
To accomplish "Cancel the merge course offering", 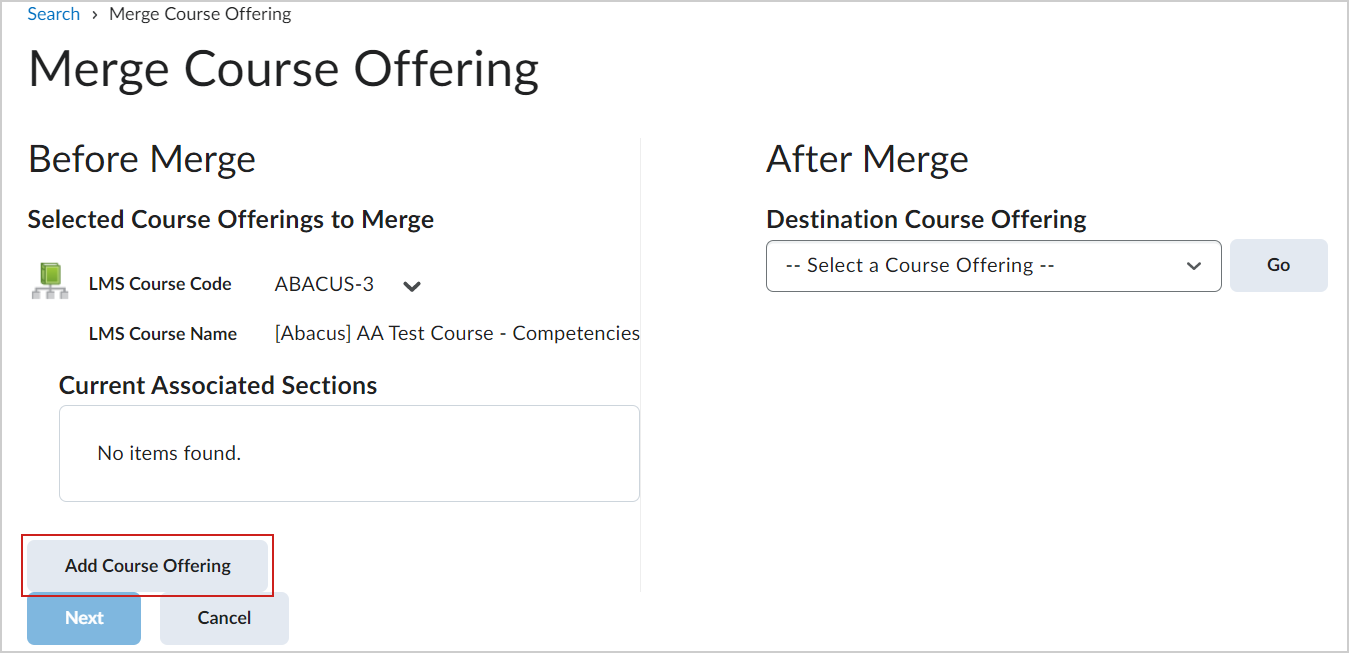I will point(224,618).
